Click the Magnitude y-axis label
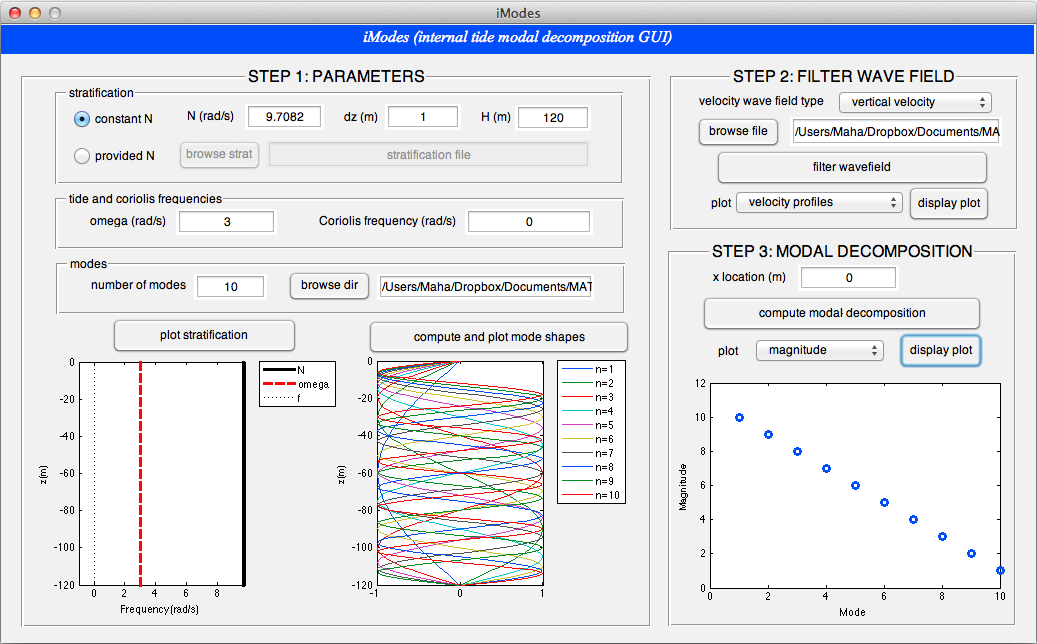 coord(683,487)
